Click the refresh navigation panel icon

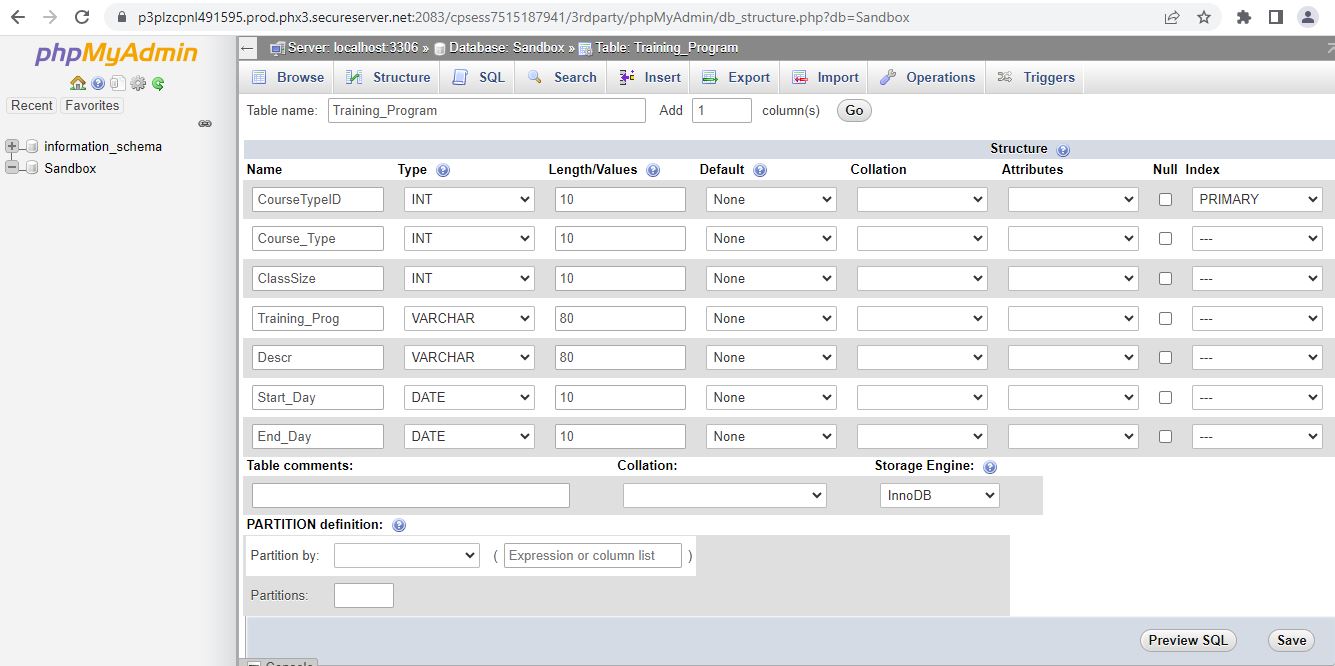click(x=156, y=83)
